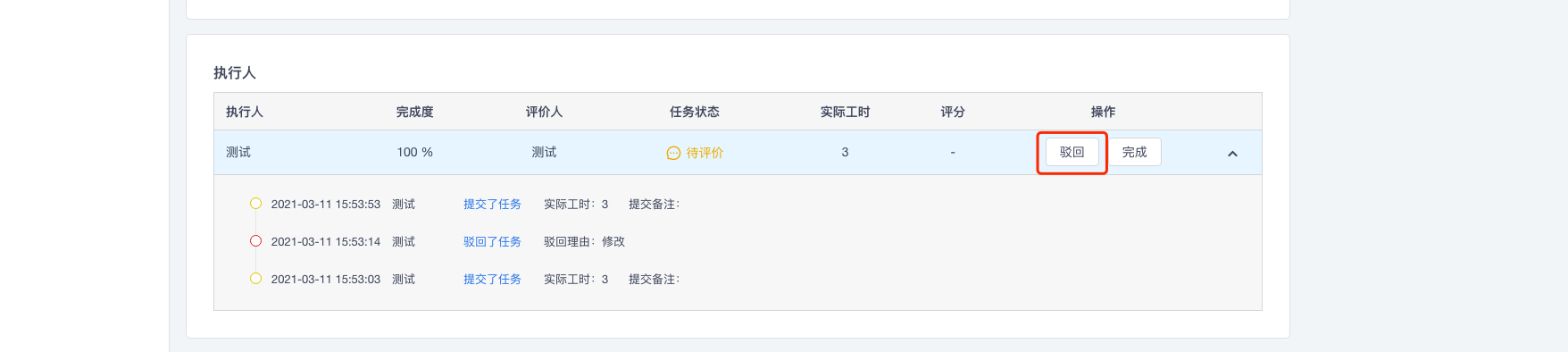This screenshot has height=352, width=1568.
Task: Click the 待评价 status text
Action: point(705,153)
